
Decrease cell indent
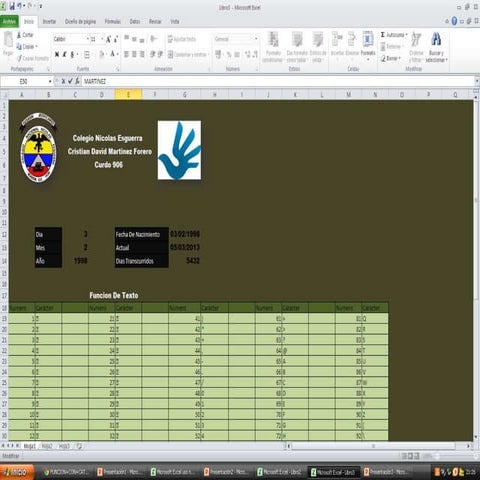153,54
